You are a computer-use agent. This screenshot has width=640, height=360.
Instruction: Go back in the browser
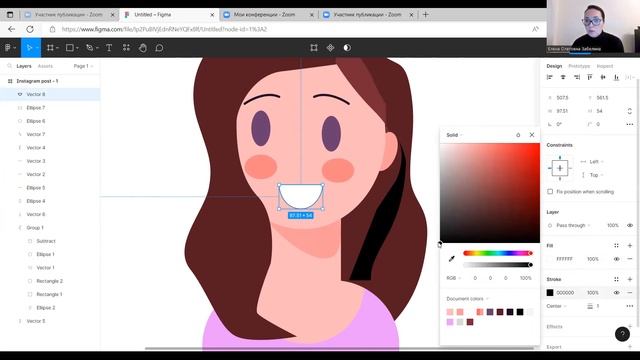(11, 29)
